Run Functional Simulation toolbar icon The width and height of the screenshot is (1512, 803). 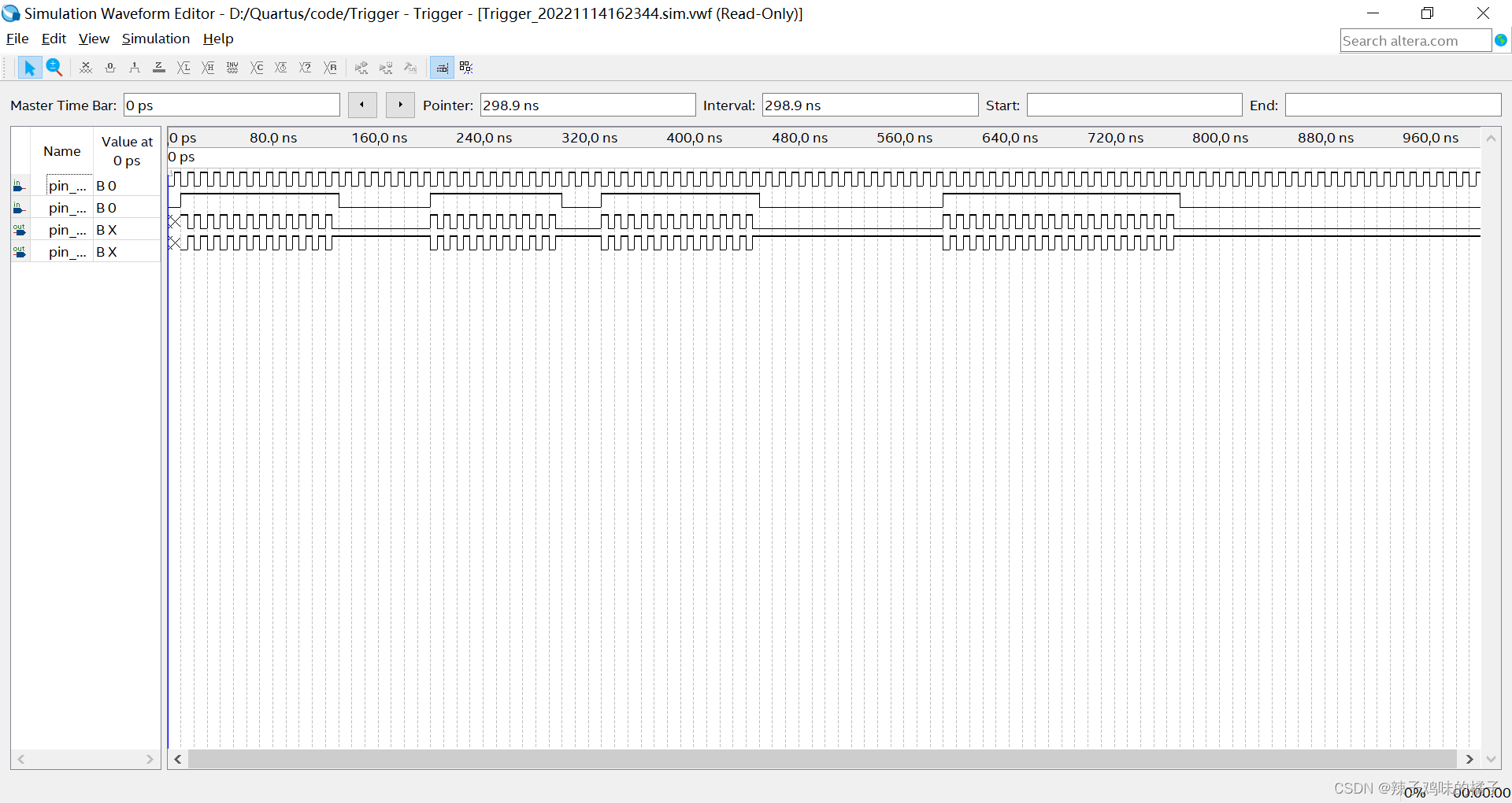click(x=361, y=68)
